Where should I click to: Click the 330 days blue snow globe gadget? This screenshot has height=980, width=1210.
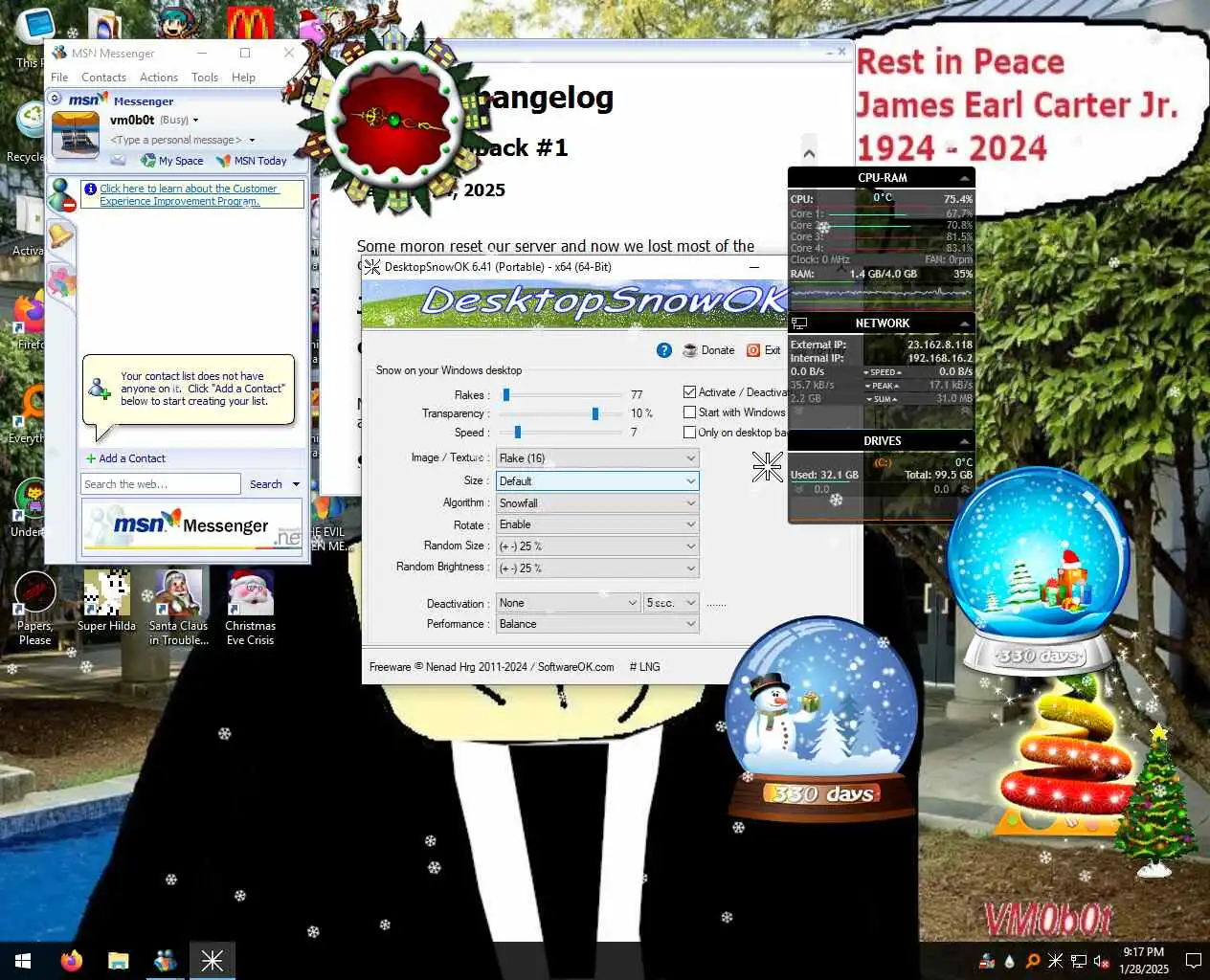1038,572
